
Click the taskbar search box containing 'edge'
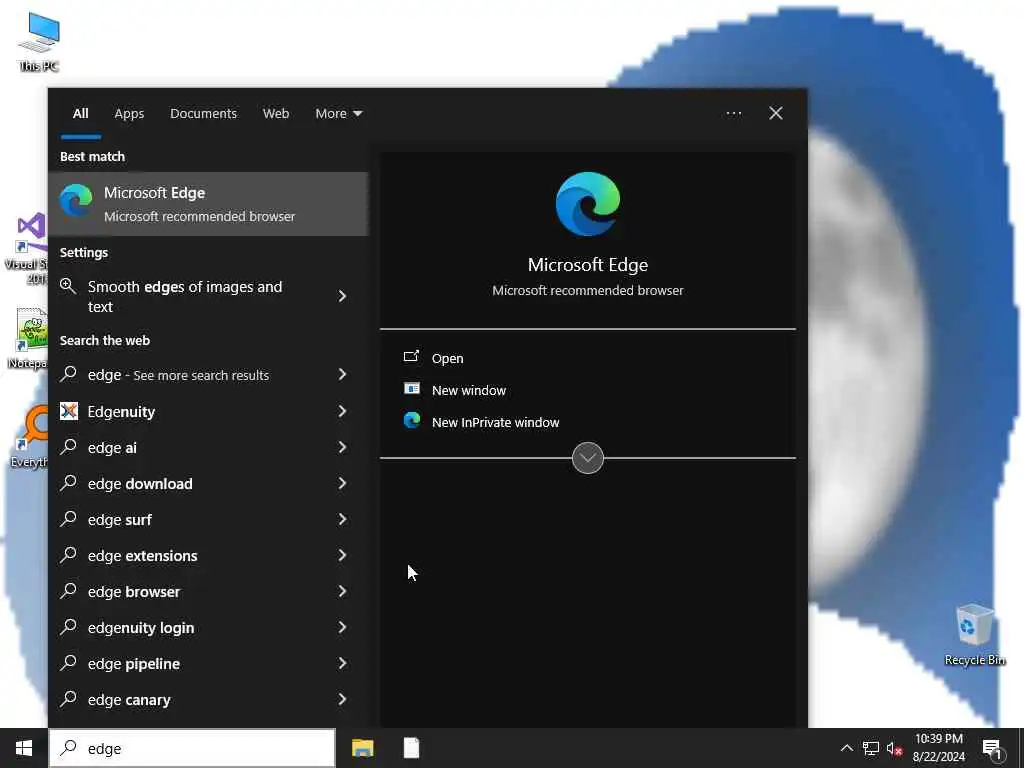coord(192,748)
